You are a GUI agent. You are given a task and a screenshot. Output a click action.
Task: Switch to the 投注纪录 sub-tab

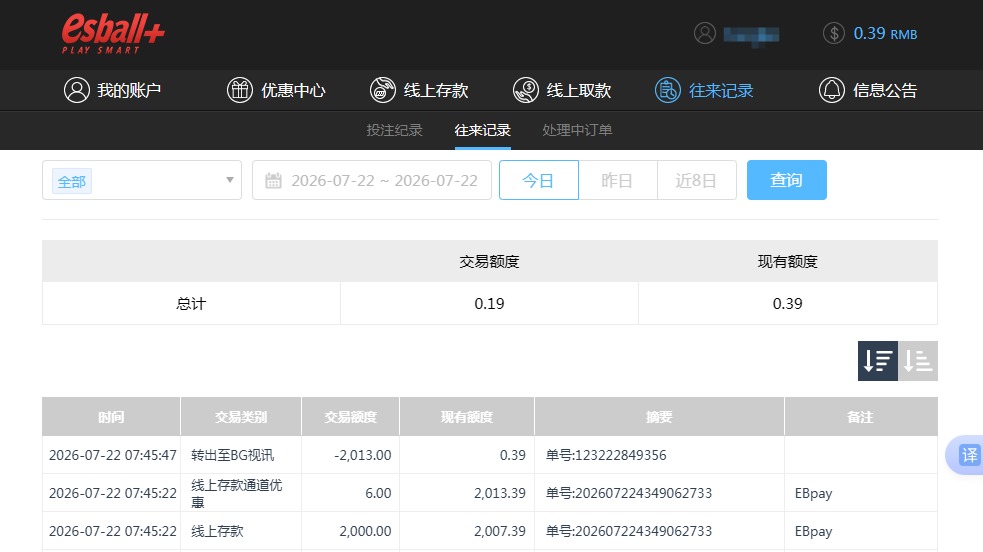coord(394,130)
